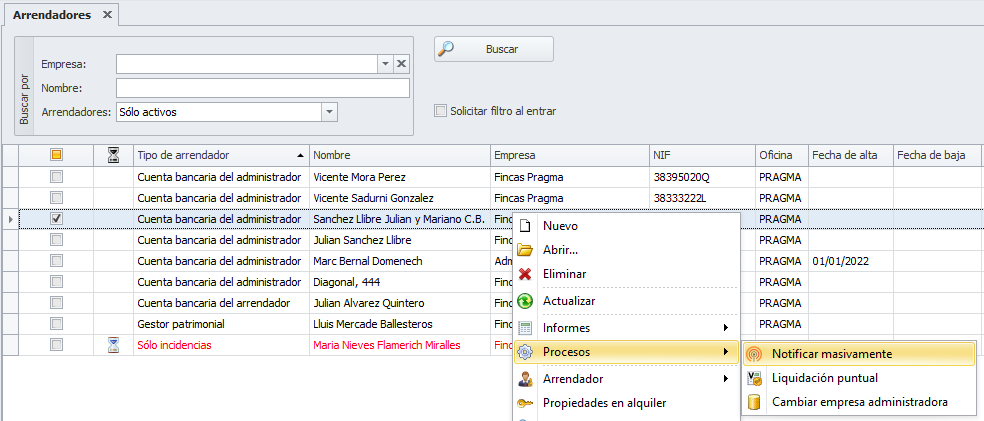Toggle the select-all checkbox in grid header
This screenshot has width=984, height=421.
56,155
